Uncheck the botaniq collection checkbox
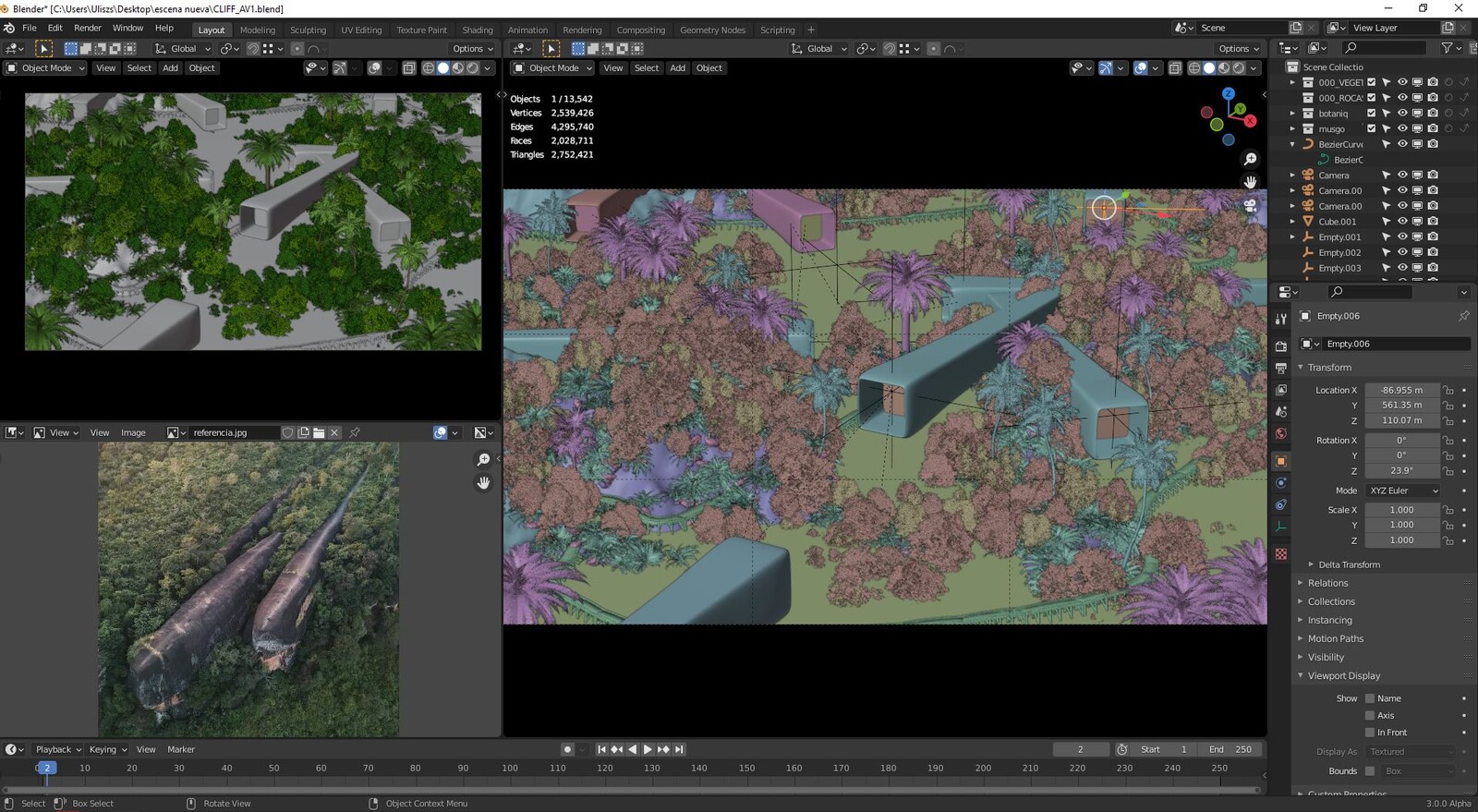The image size is (1478, 812). point(1371,114)
